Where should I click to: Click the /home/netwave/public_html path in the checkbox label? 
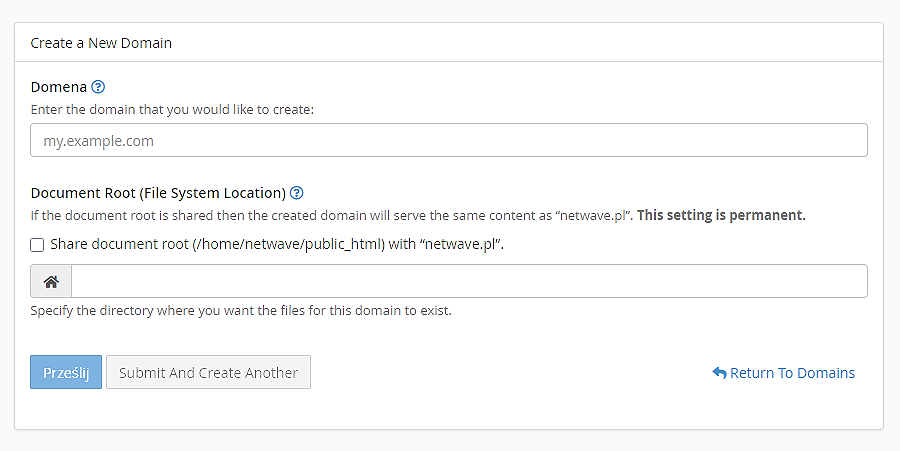coord(289,244)
